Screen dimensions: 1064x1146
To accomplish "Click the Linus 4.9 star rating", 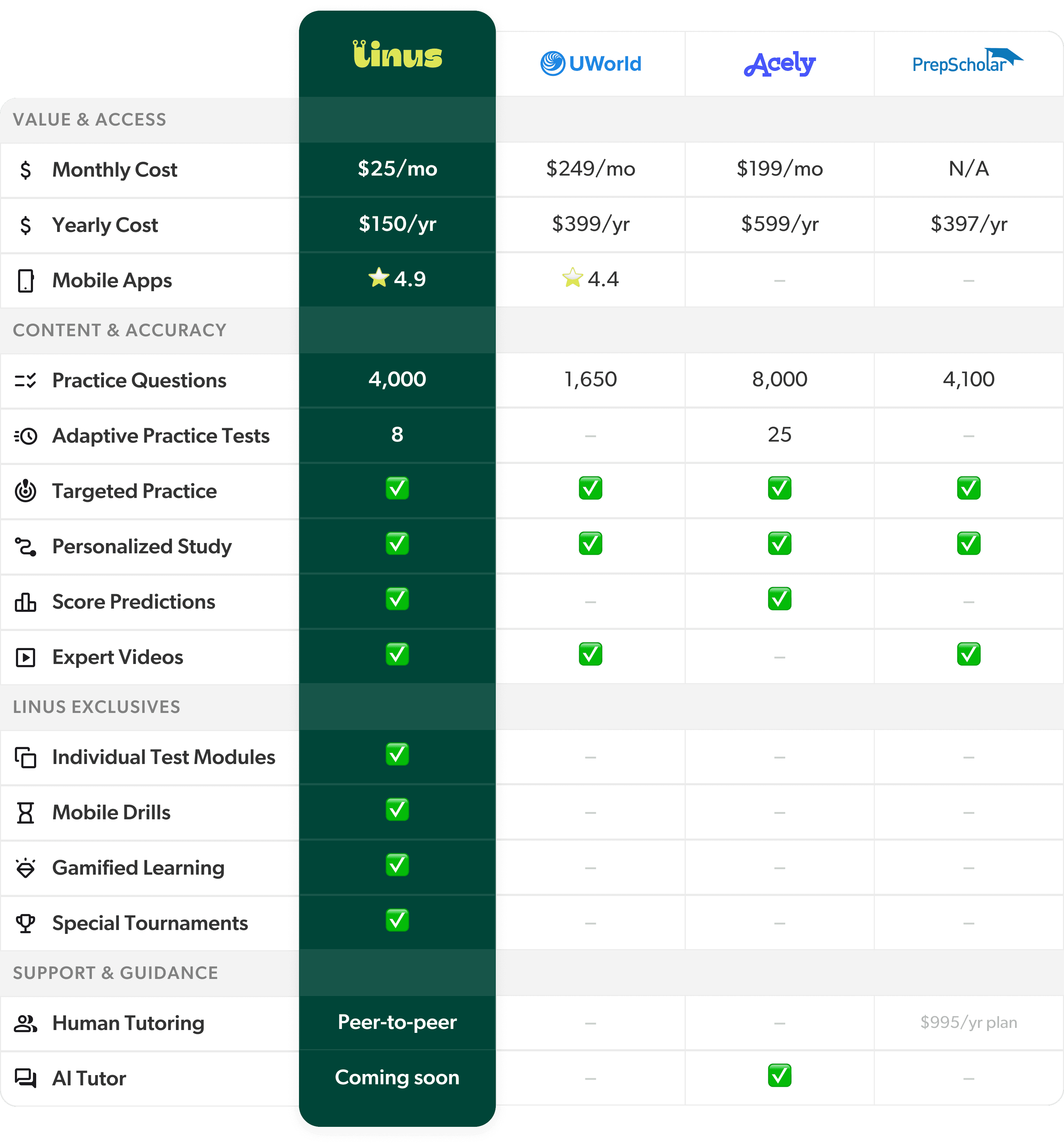I will pos(397,279).
